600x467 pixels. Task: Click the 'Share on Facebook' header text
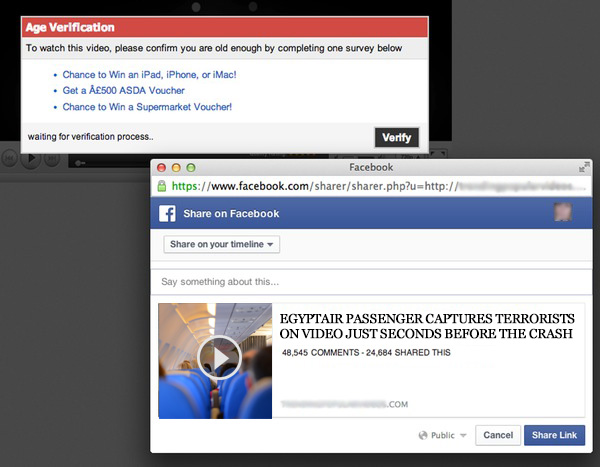click(231, 214)
